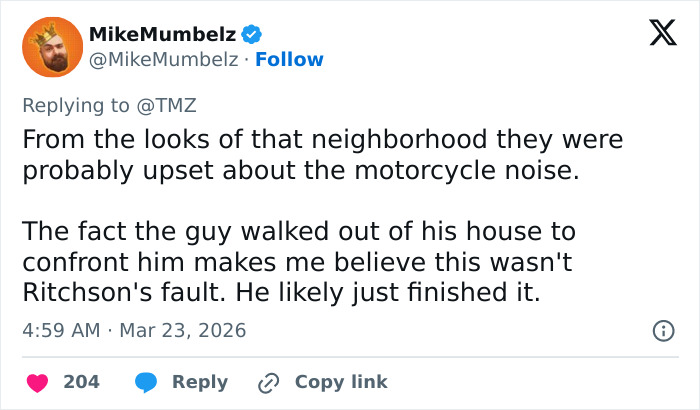Follow MikeMumbelz via the Follow link

(x=289, y=60)
